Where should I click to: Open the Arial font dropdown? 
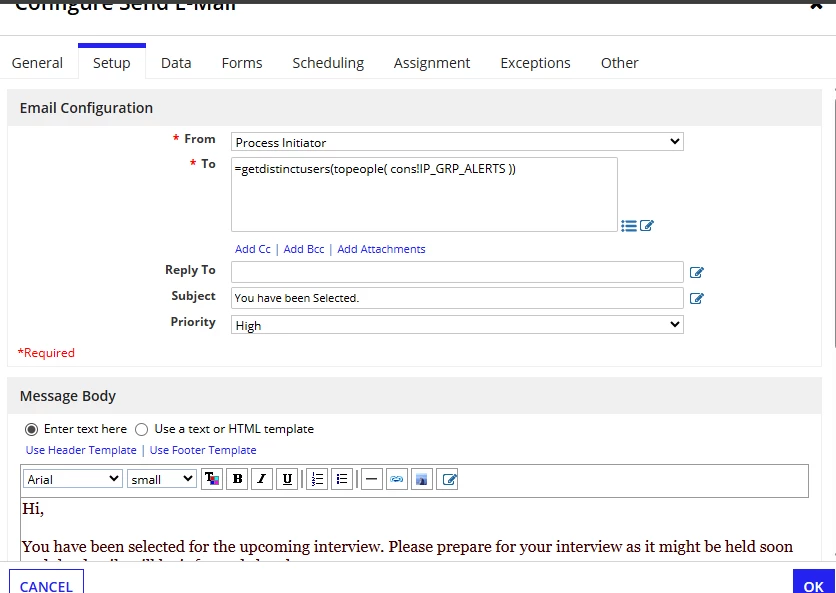pos(73,479)
